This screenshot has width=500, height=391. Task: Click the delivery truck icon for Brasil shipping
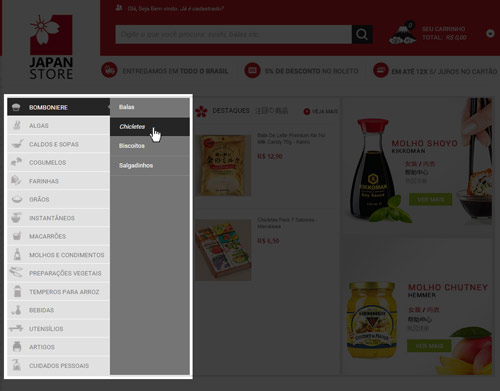click(109, 70)
